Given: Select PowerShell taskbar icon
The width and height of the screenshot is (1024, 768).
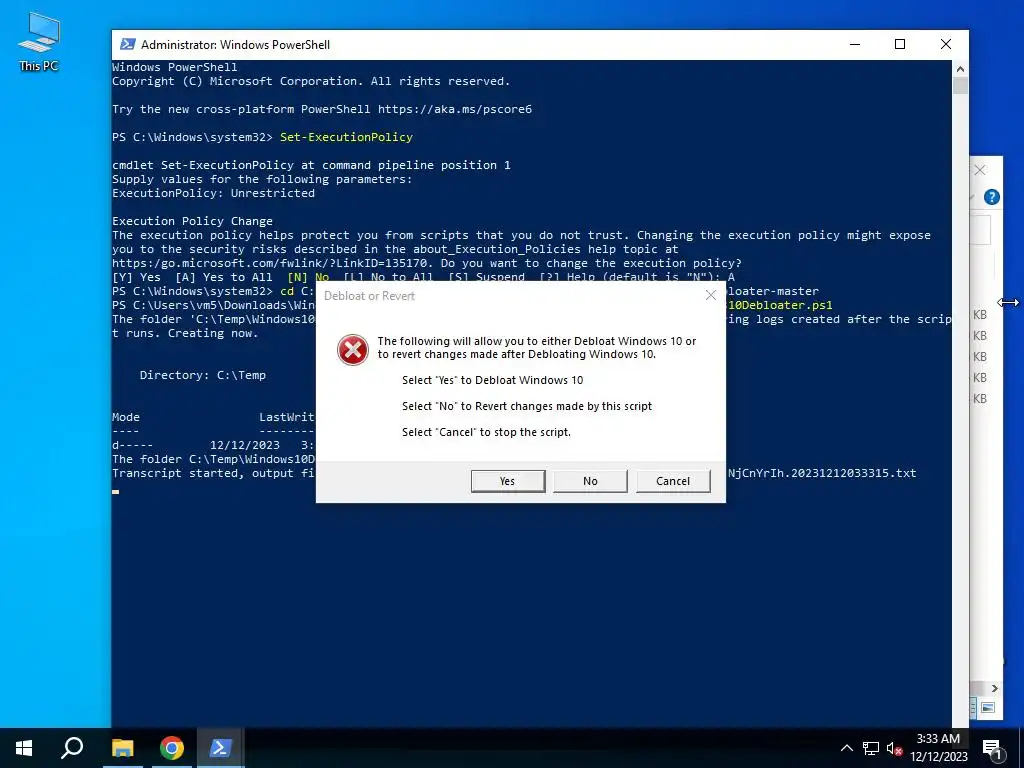Looking at the screenshot, I should coord(220,748).
